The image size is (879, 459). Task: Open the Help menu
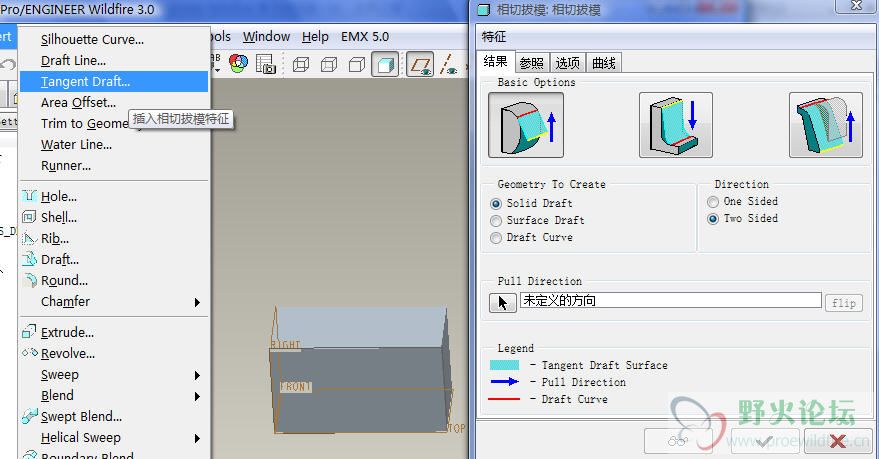[x=315, y=36]
